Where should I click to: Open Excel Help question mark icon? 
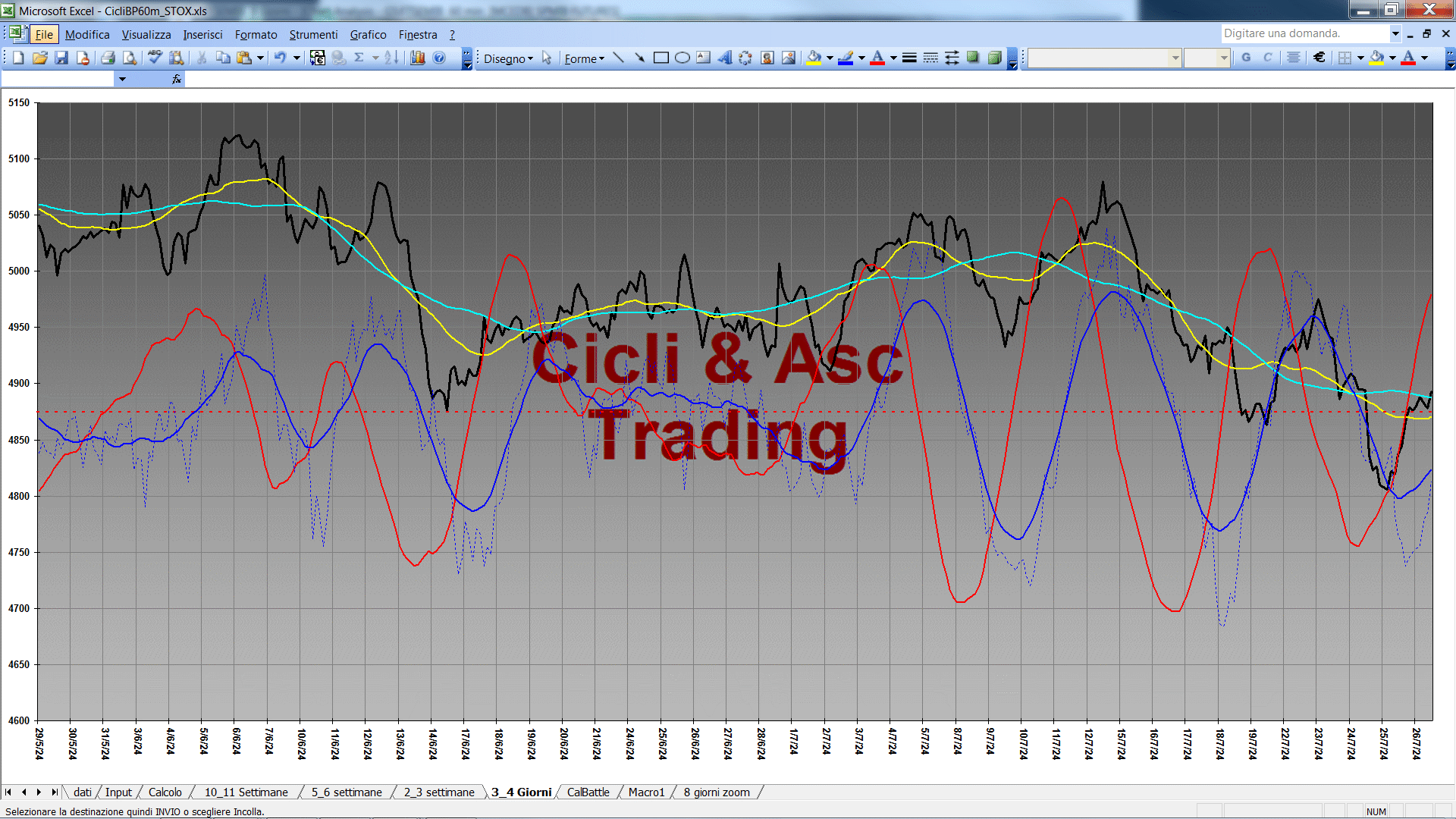[x=439, y=58]
